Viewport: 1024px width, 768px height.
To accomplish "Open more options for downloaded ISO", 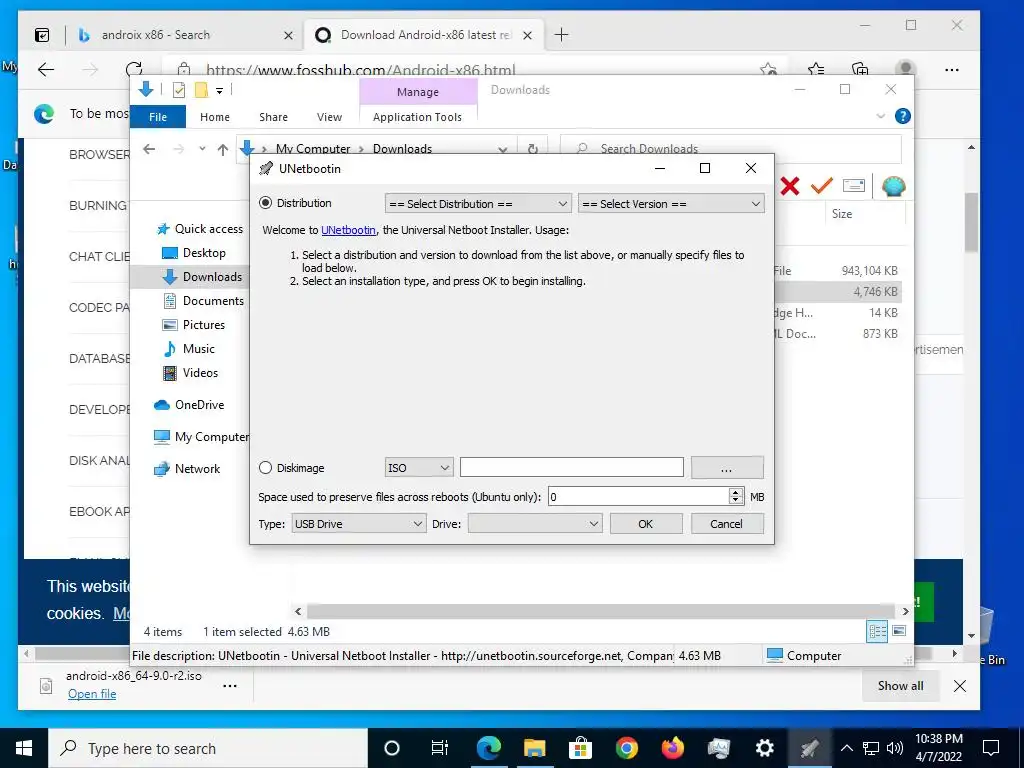I will 230,686.
